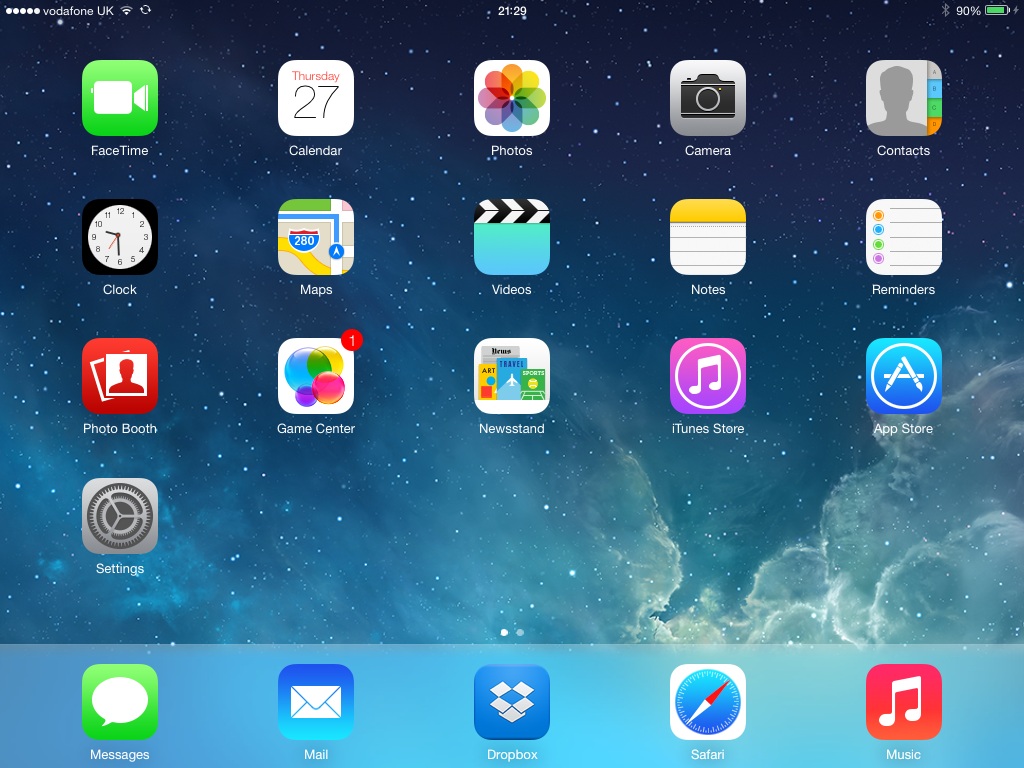Tap the sync activity icon in status bar

146,10
